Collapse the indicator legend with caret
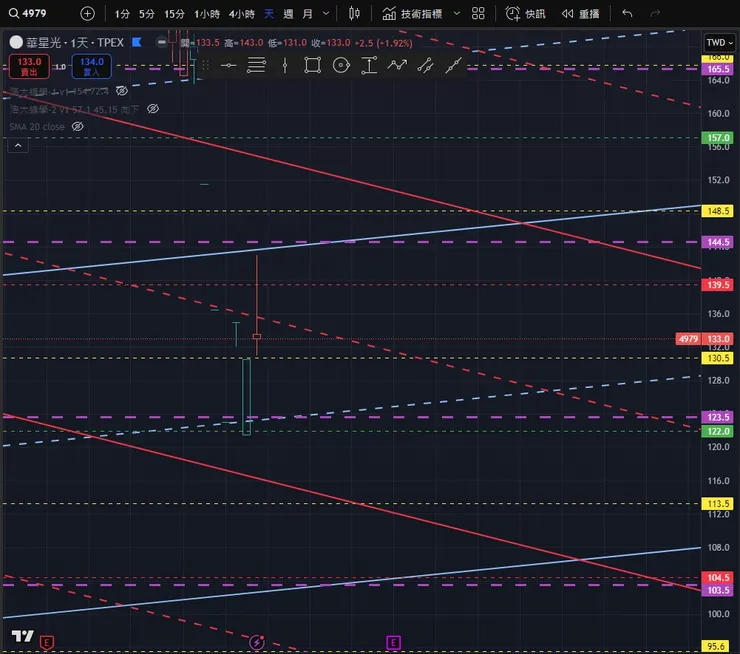Image resolution: width=740 pixels, height=654 pixels. point(18,145)
